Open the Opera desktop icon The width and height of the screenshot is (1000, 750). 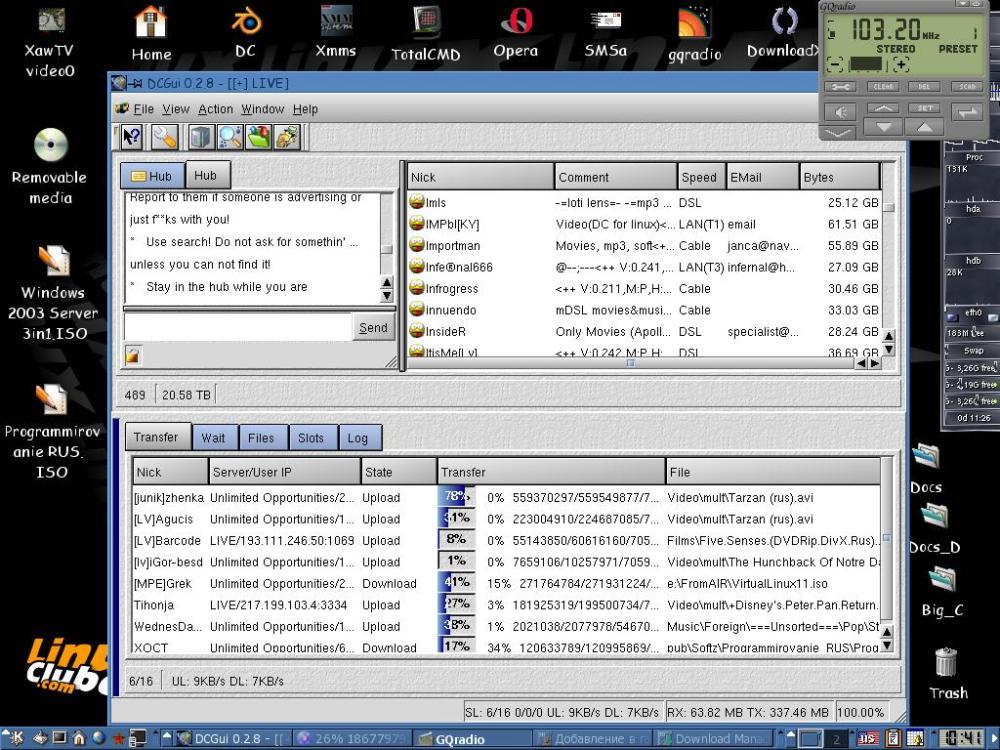coord(515,32)
